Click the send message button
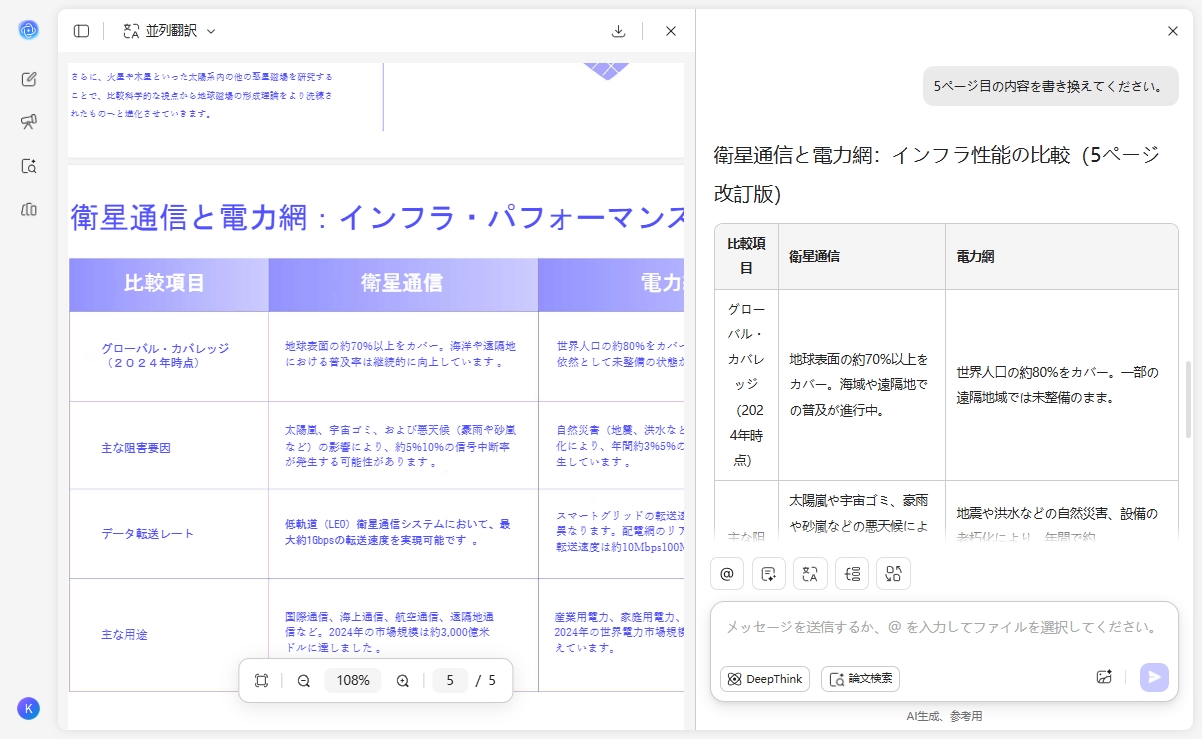Viewport: 1202px width, 739px height. (1154, 677)
